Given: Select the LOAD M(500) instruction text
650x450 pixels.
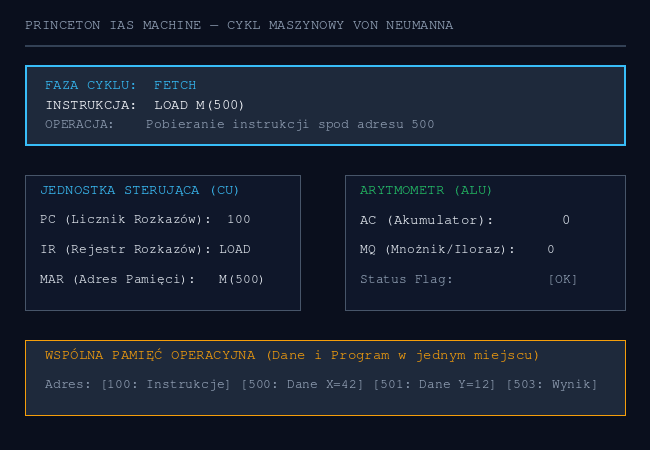Looking at the screenshot, I should point(199,105).
